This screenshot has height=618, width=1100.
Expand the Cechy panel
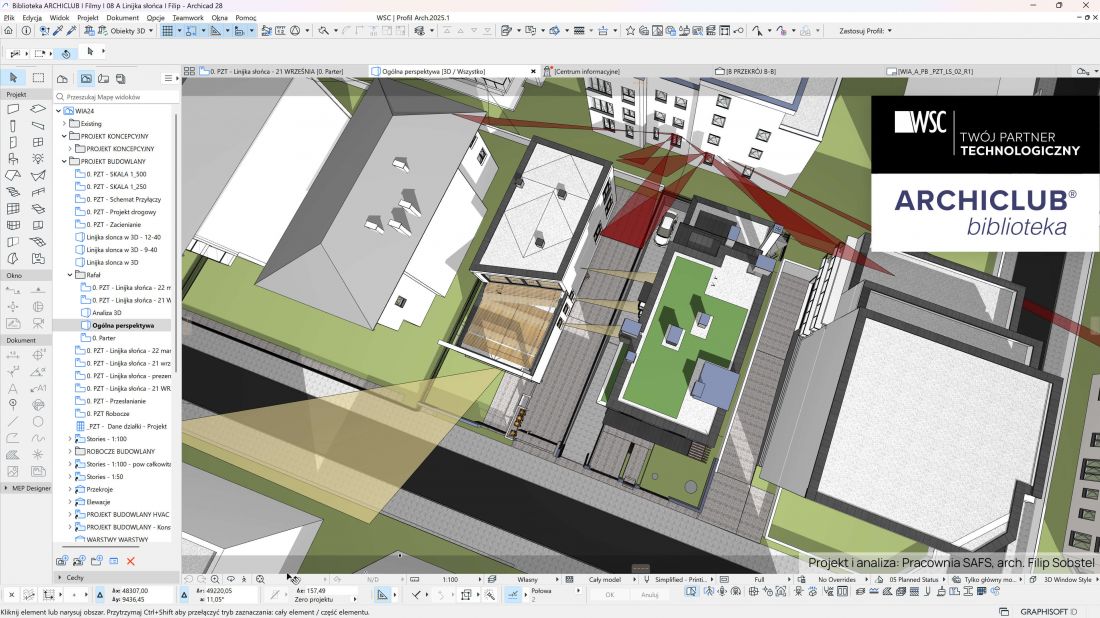click(60, 577)
